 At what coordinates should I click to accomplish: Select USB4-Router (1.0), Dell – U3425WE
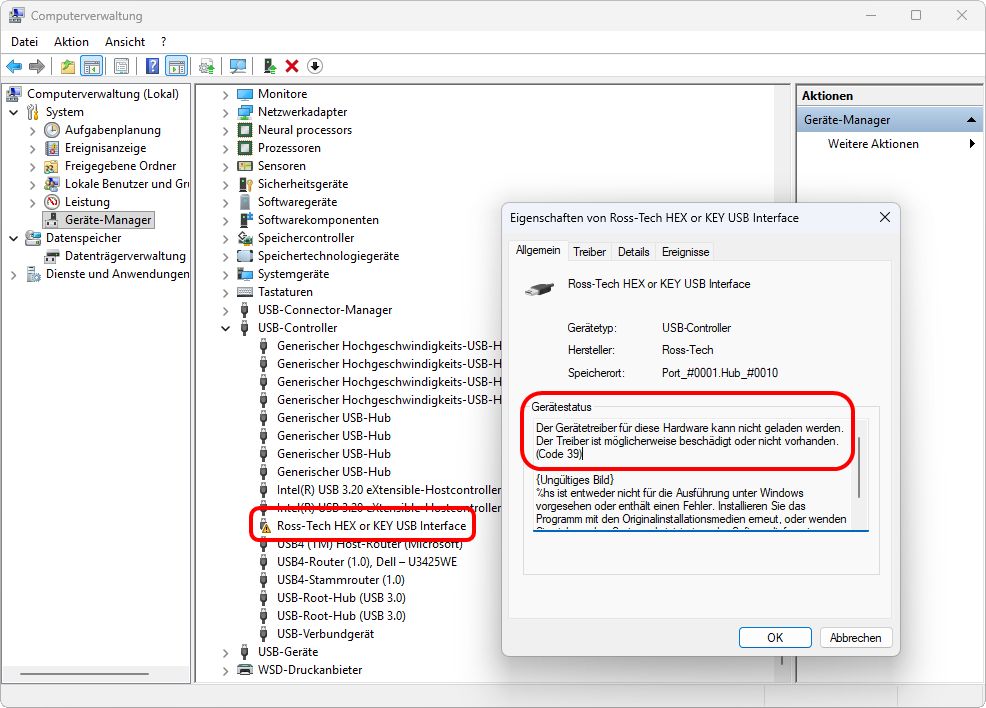point(367,561)
